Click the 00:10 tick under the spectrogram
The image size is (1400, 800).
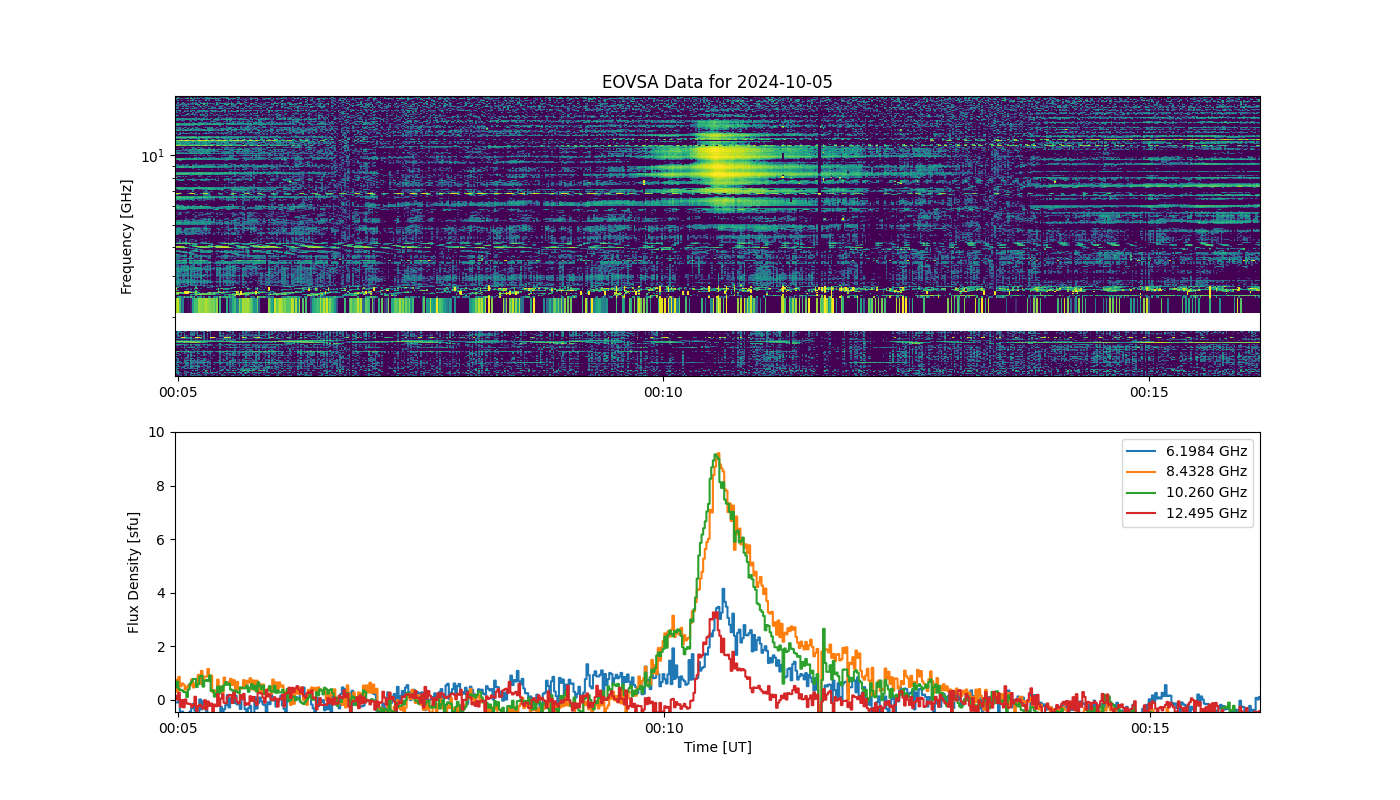(663, 392)
